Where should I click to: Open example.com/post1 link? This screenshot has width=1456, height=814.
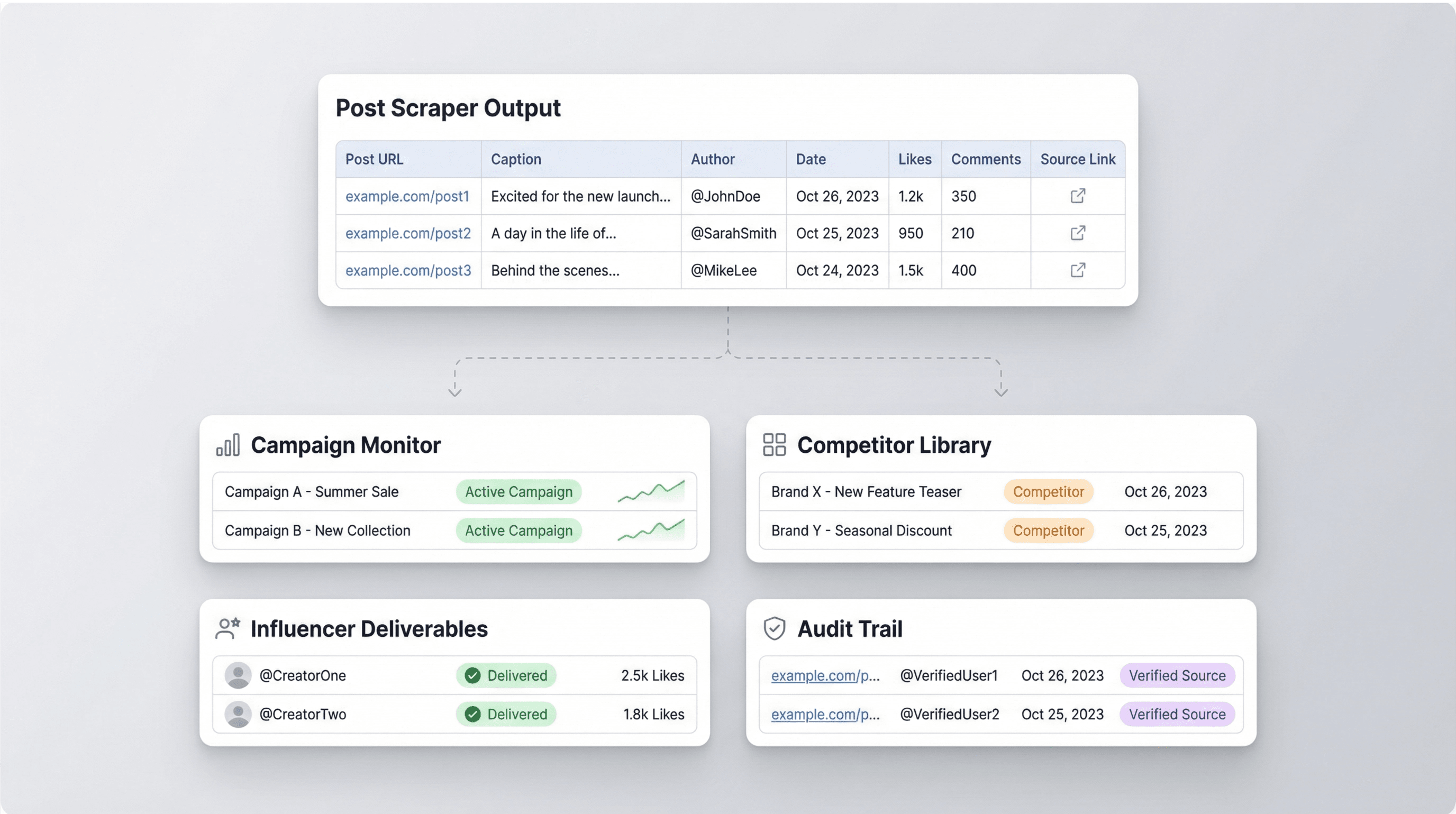pyautogui.click(x=407, y=196)
